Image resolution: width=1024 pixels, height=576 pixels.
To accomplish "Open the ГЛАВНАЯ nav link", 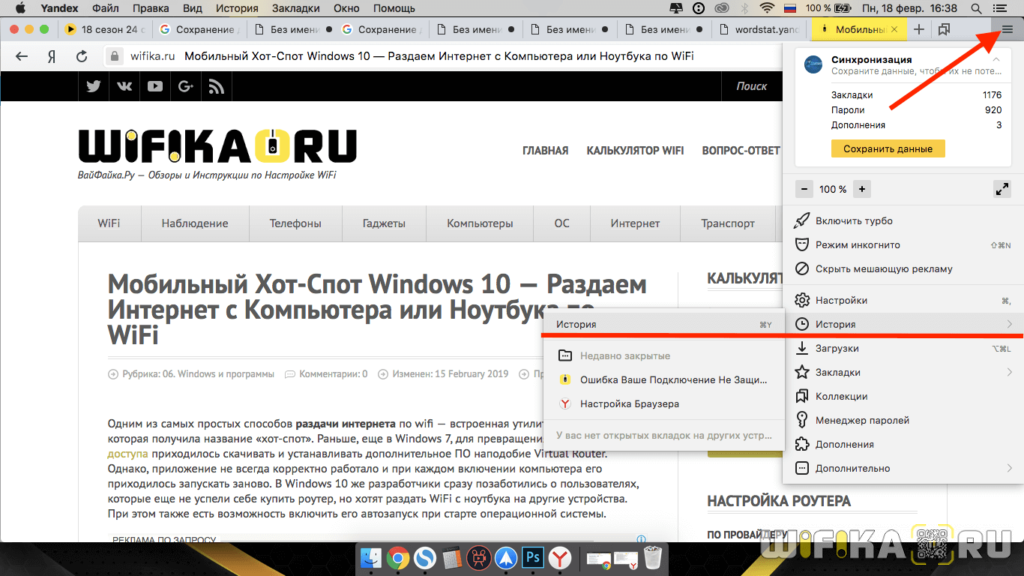I will point(545,151).
